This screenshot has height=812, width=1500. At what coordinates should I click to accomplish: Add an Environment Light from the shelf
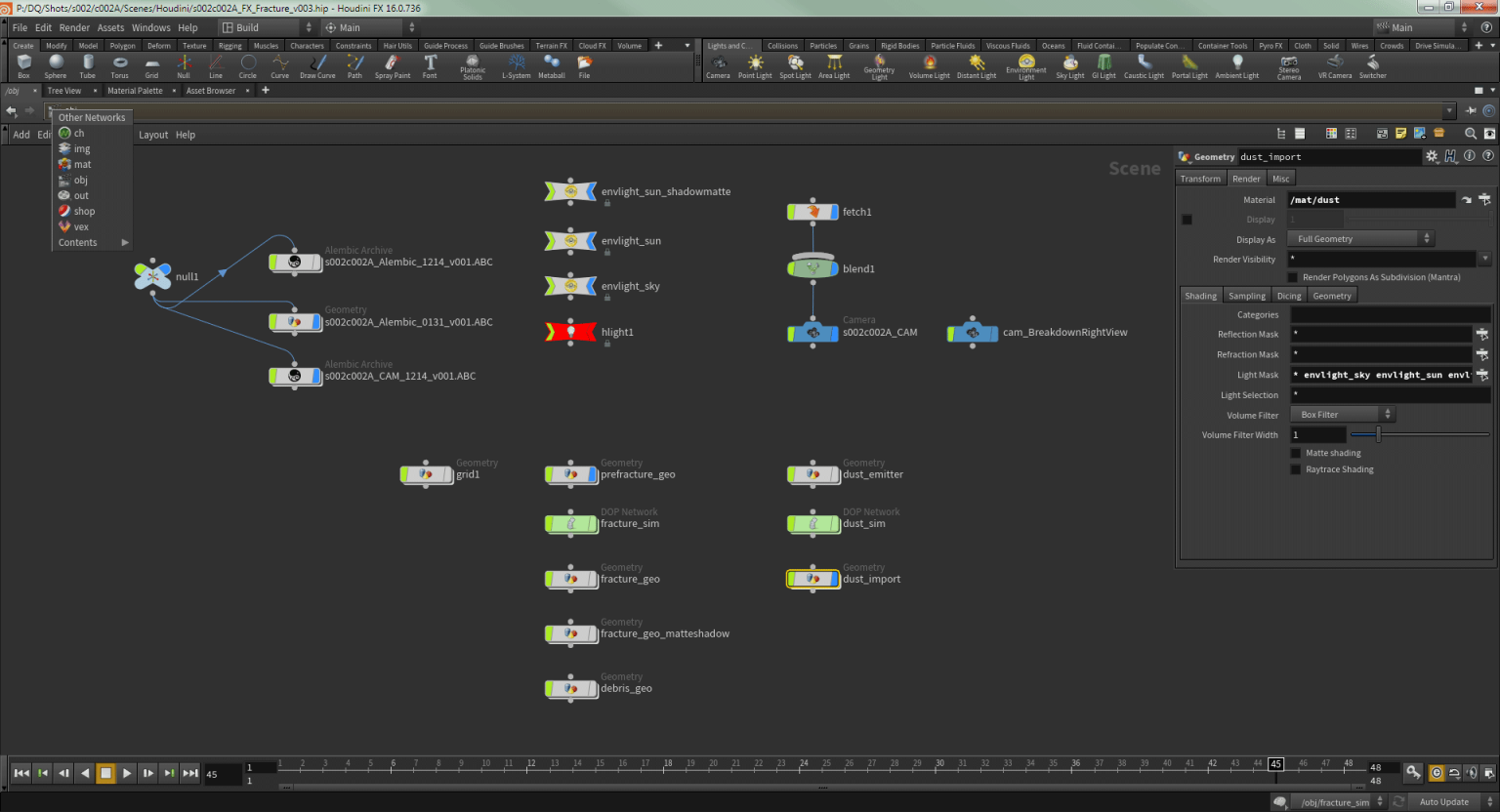coord(1026,66)
